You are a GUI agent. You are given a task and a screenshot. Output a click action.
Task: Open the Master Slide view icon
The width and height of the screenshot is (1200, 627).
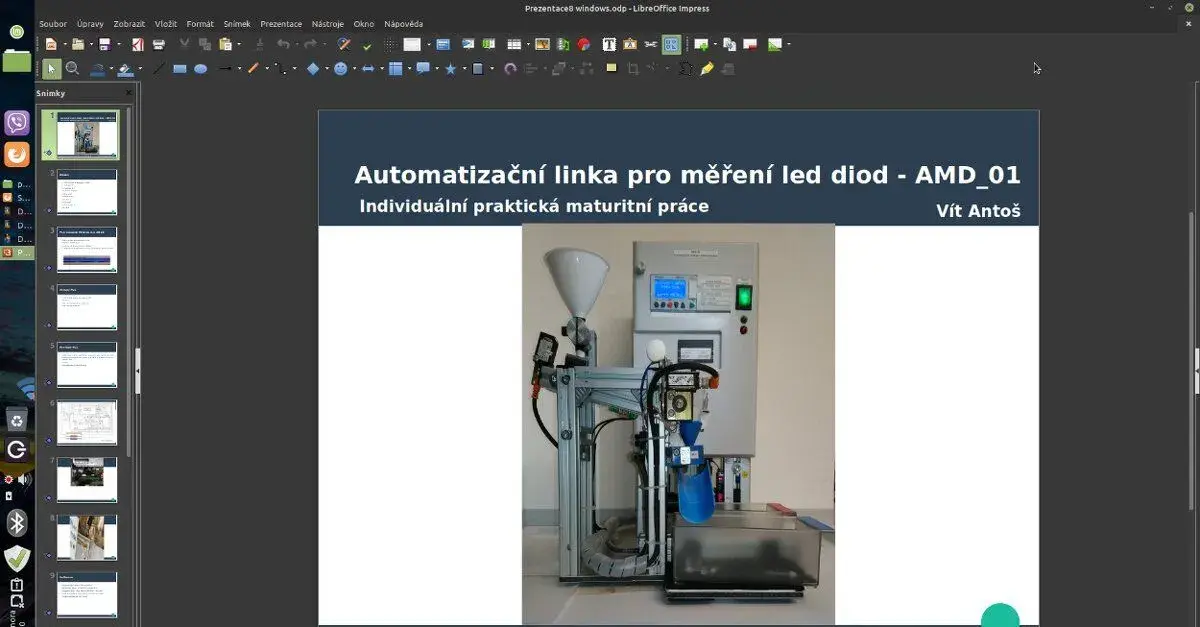tap(443, 44)
